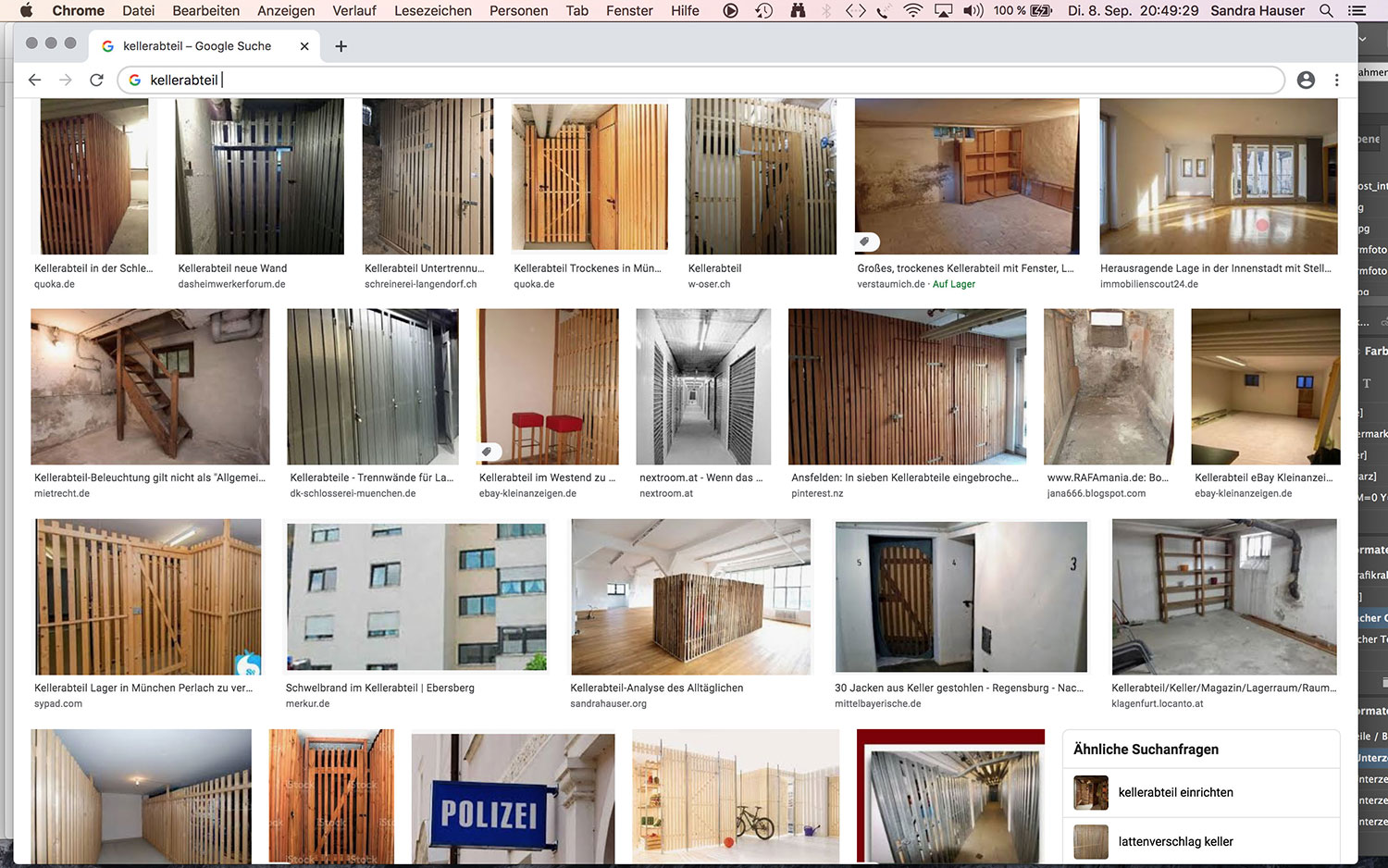The width and height of the screenshot is (1388, 868).
Task: Close the kellerabteil Google Suche tab
Action: [x=304, y=46]
